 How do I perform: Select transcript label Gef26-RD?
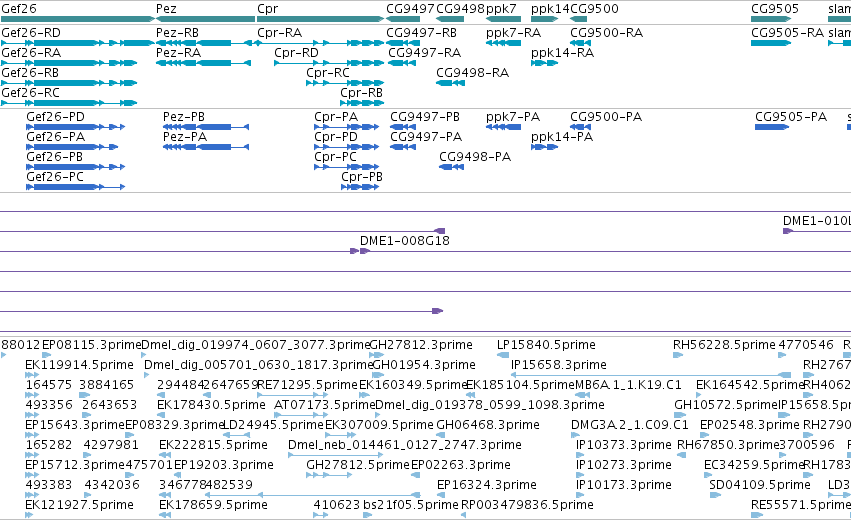(31, 33)
